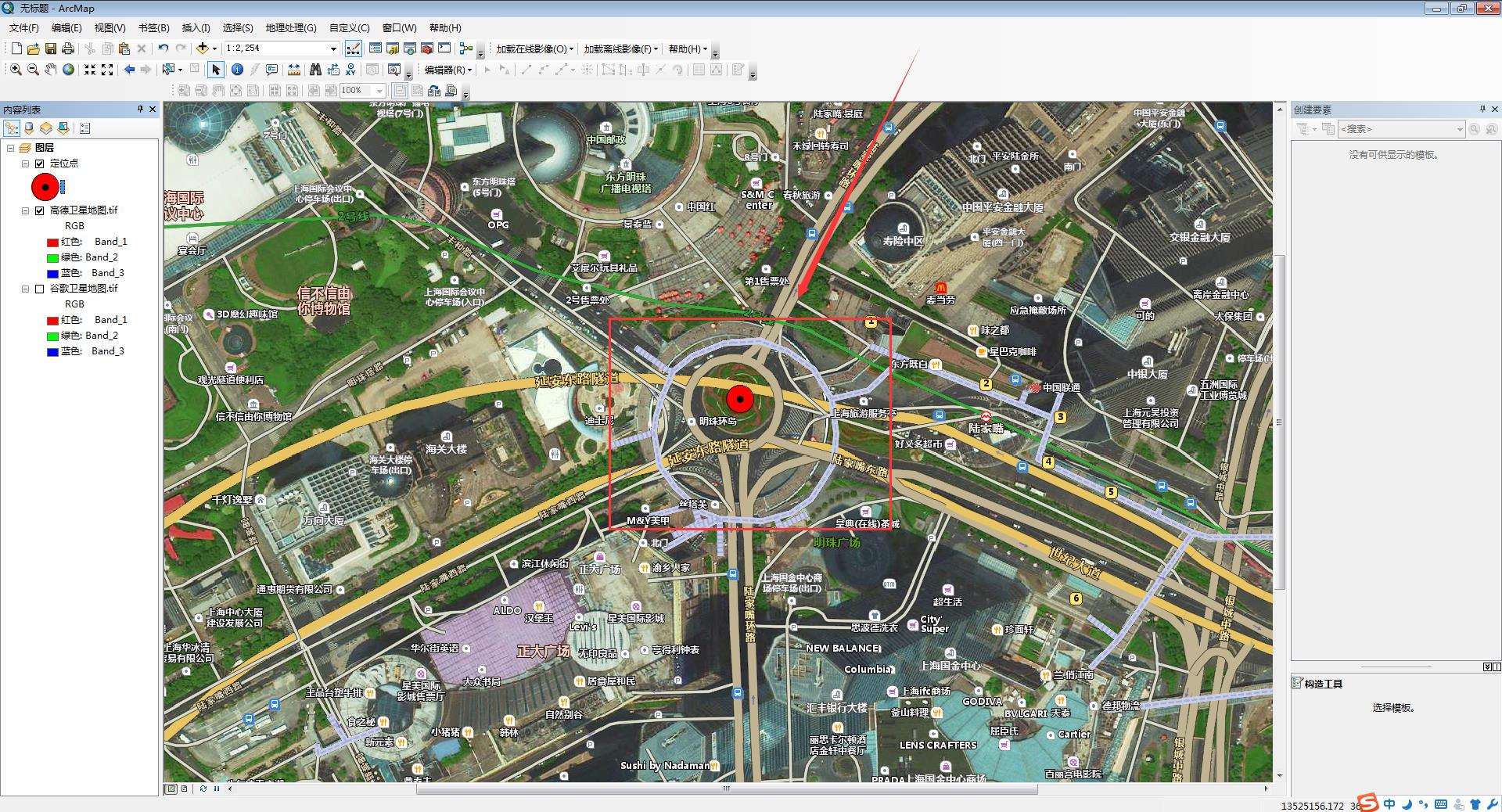Close the 内容列表 panel
Image resolution: width=1502 pixels, height=812 pixels.
(153, 110)
